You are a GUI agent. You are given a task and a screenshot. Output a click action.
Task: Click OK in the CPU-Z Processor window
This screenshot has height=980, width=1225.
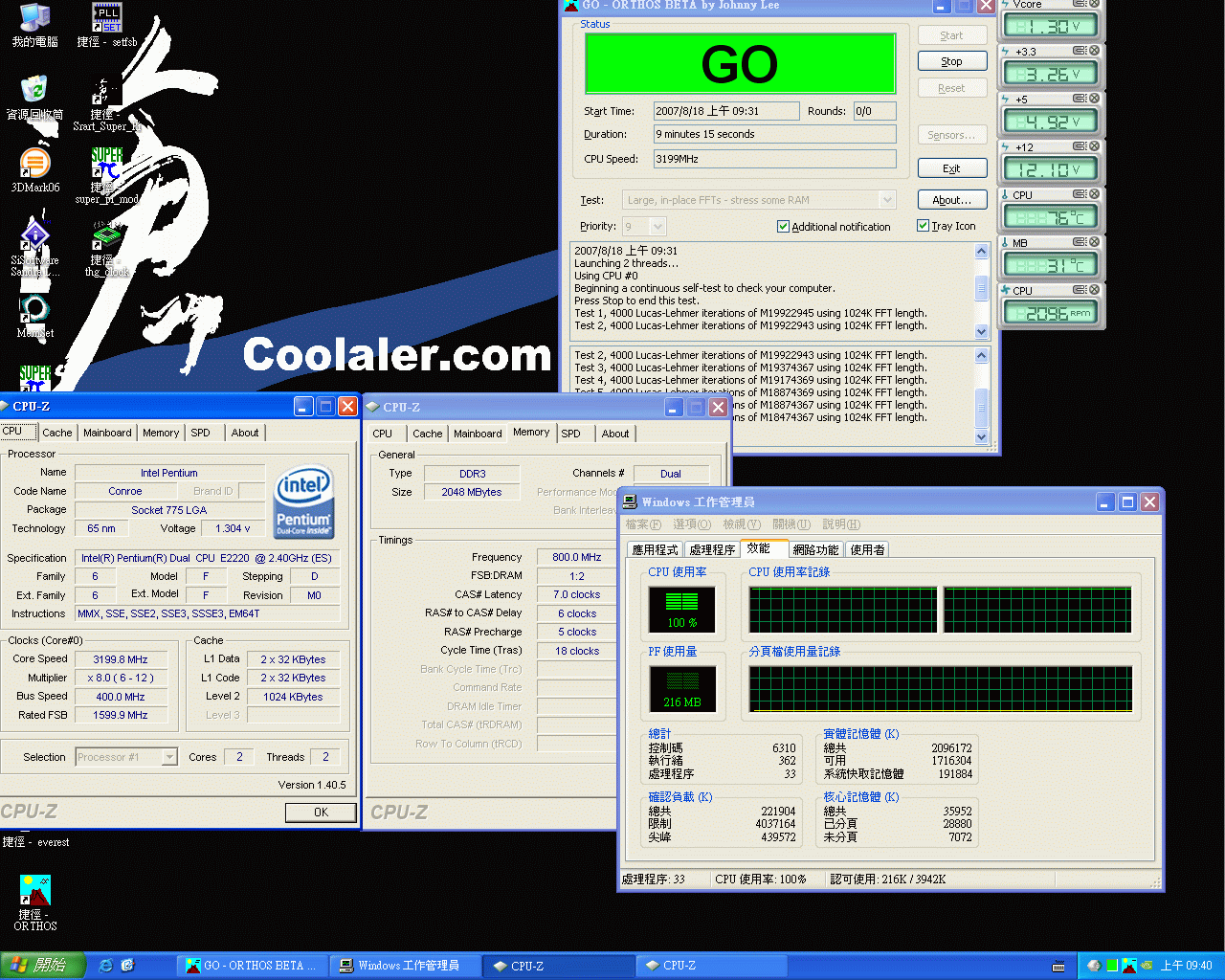321,813
